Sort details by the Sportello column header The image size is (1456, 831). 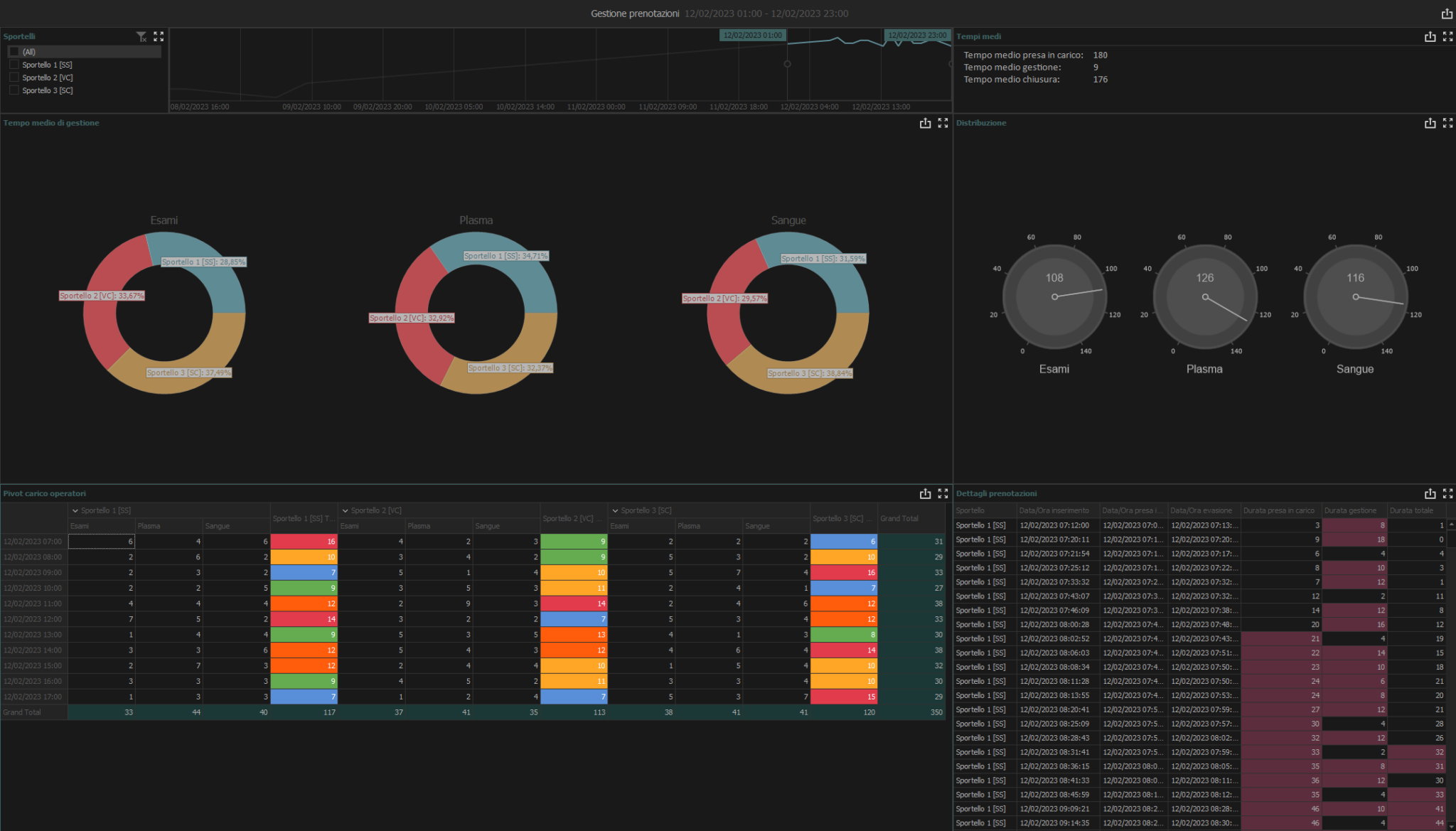pyautogui.click(x=985, y=510)
